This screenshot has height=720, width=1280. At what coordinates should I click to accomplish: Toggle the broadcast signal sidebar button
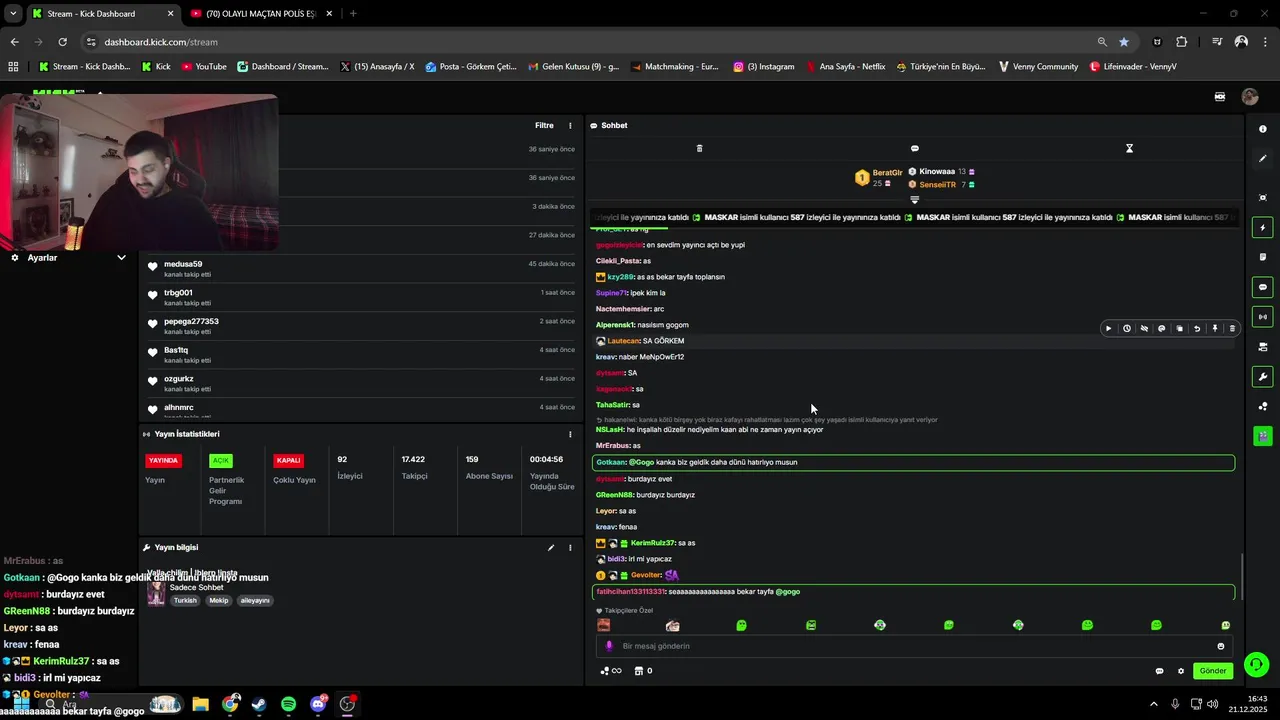tap(1263, 317)
